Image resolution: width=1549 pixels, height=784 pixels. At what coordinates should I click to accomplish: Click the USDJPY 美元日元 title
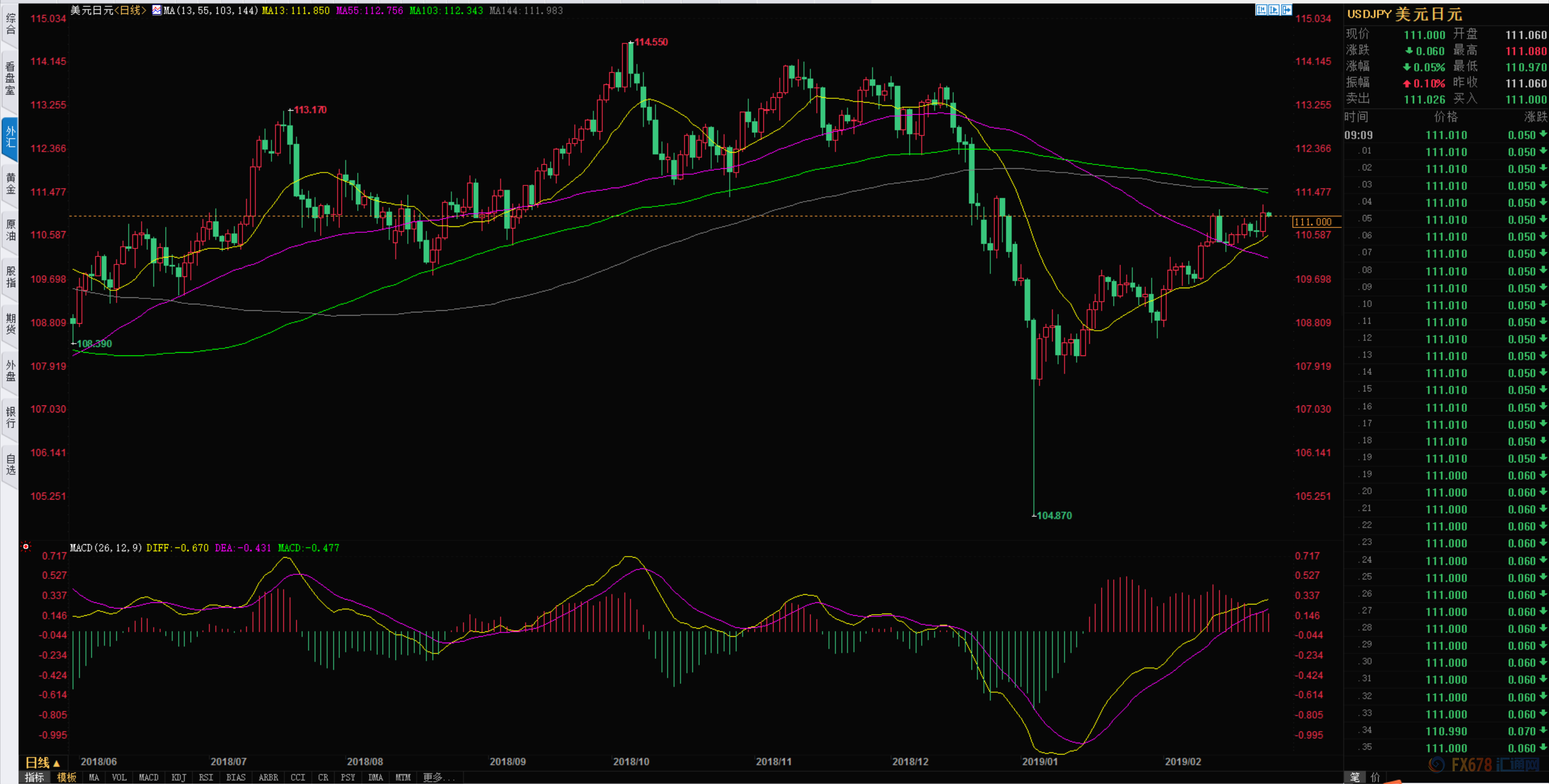1404,14
